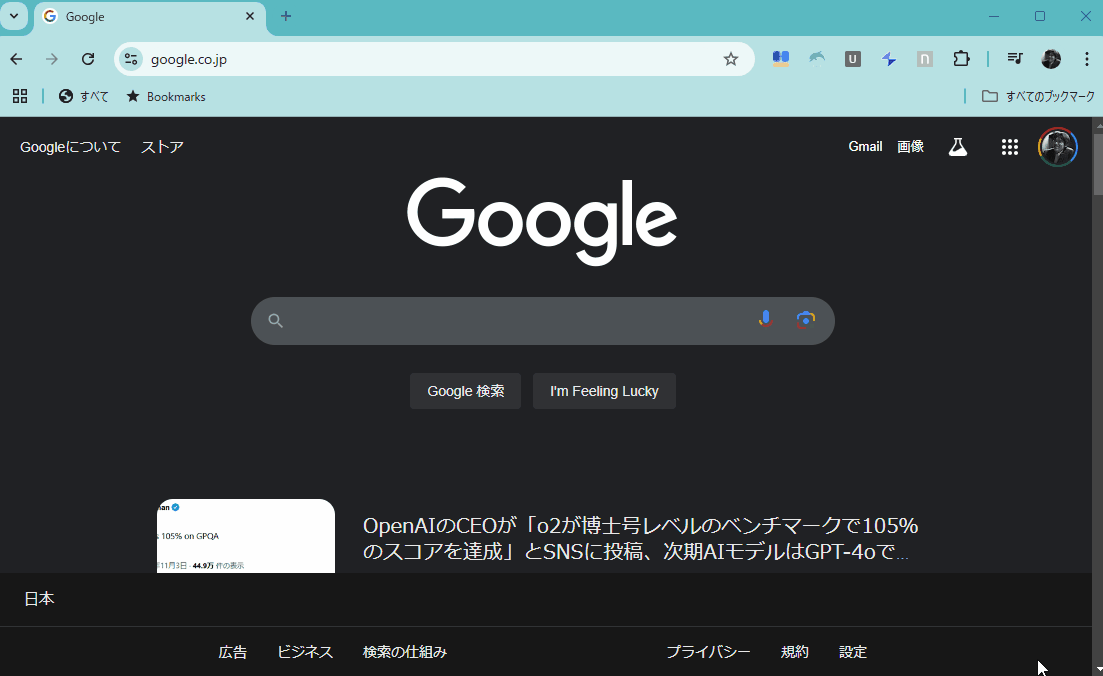Viewport: 1103px width, 676px height.
Task: Open the すべてのブックマーク folder
Action: 1038,96
